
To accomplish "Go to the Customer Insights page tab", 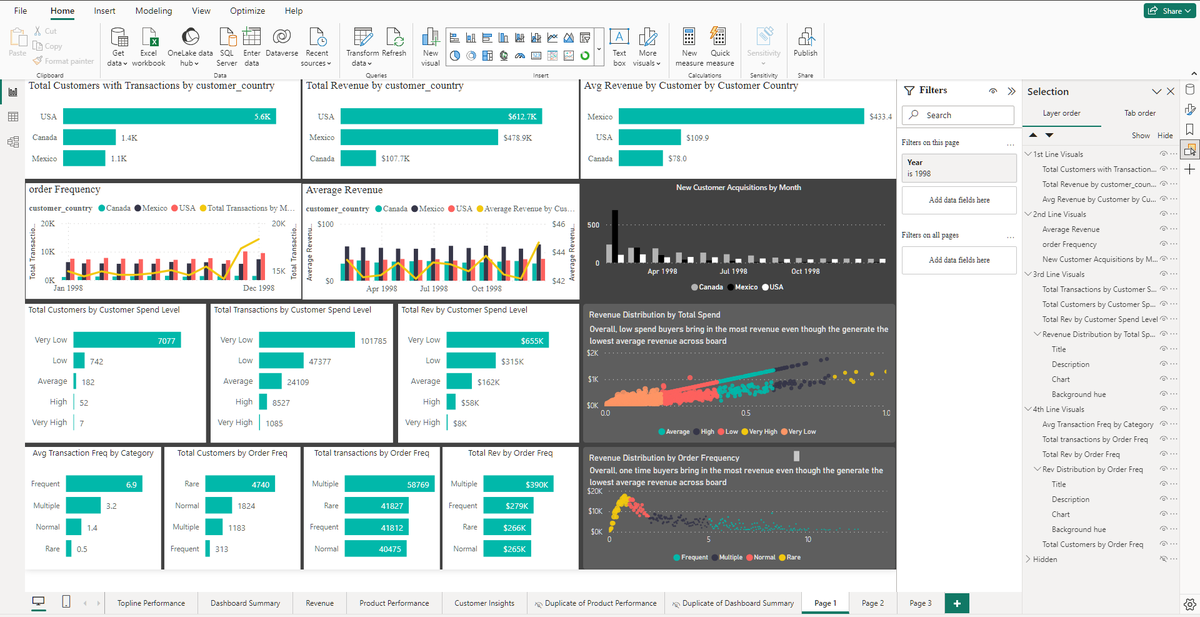I will coord(484,603).
